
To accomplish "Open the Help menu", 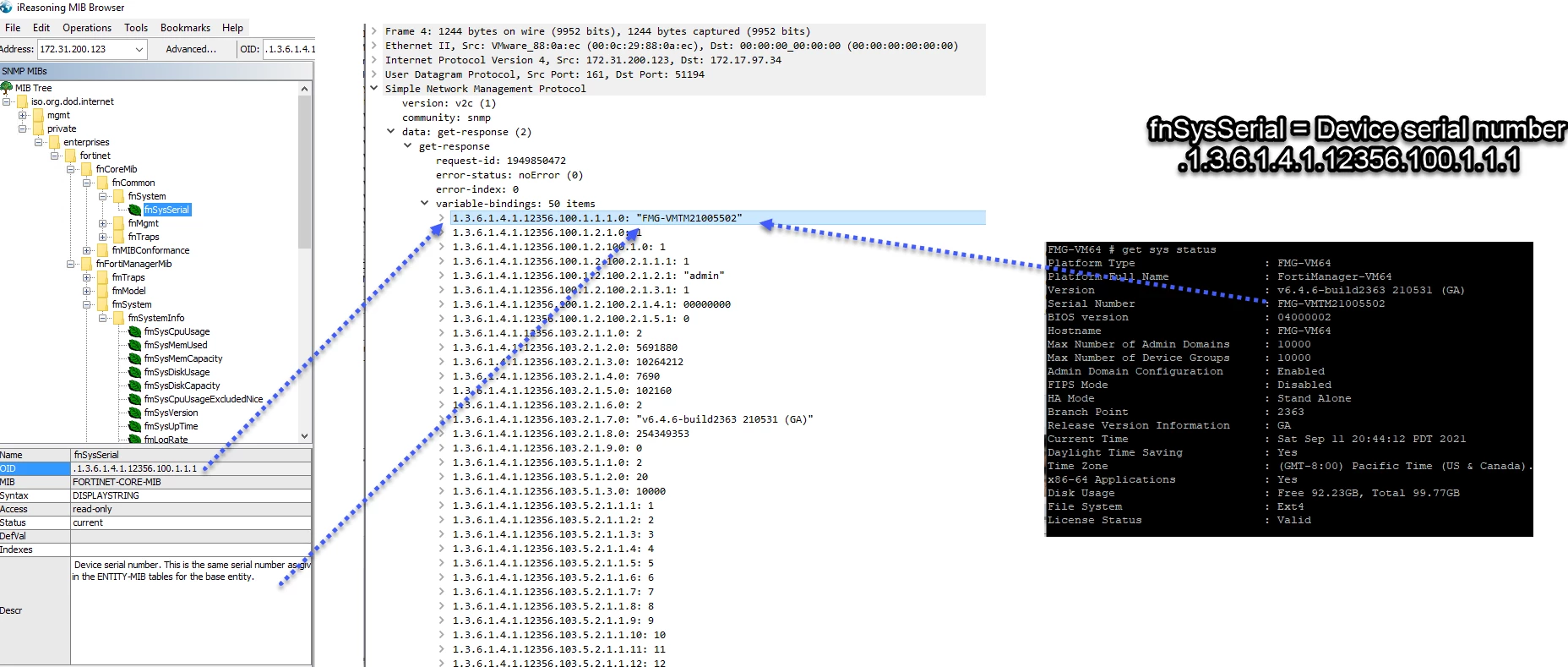I will (232, 28).
